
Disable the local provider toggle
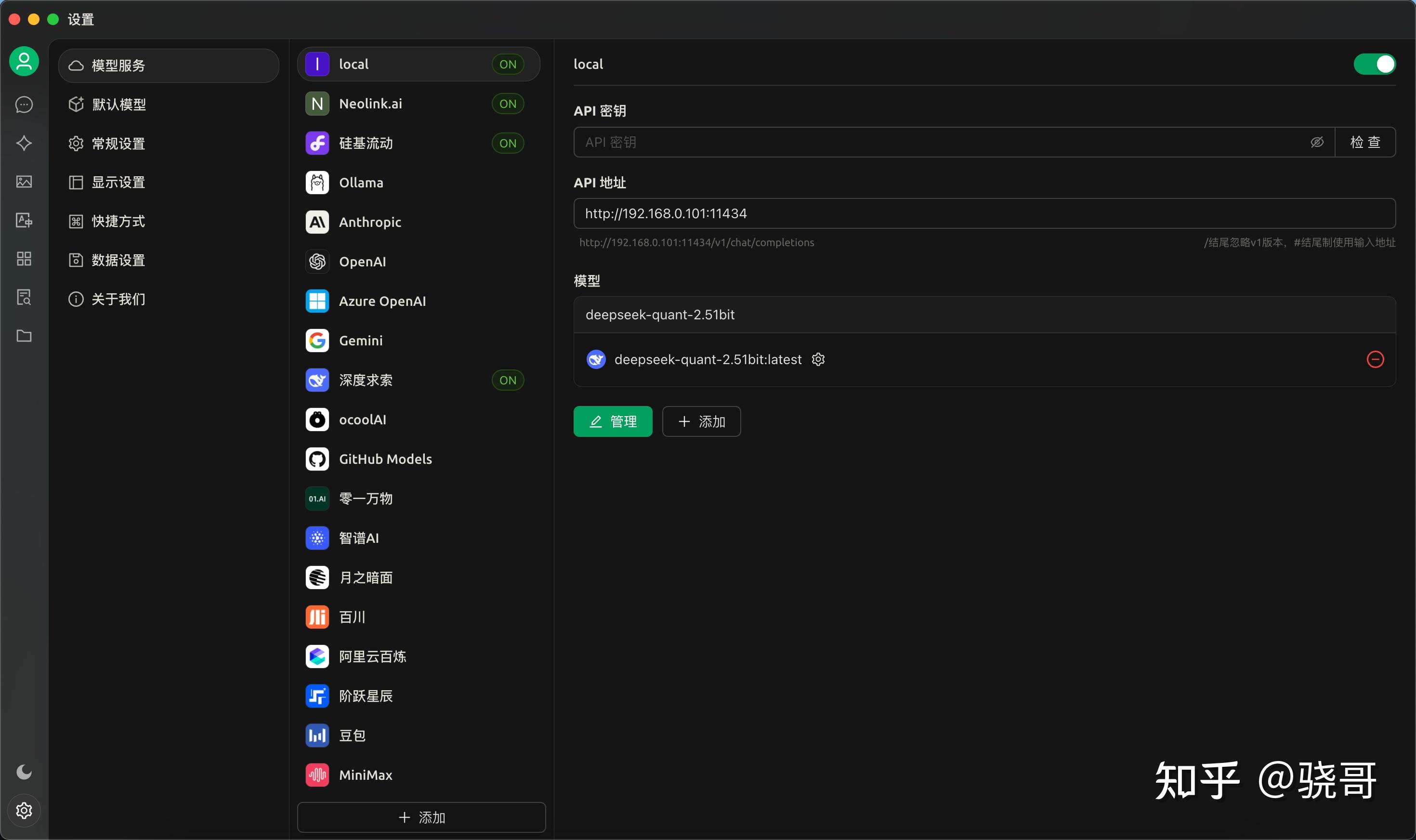[1374, 64]
